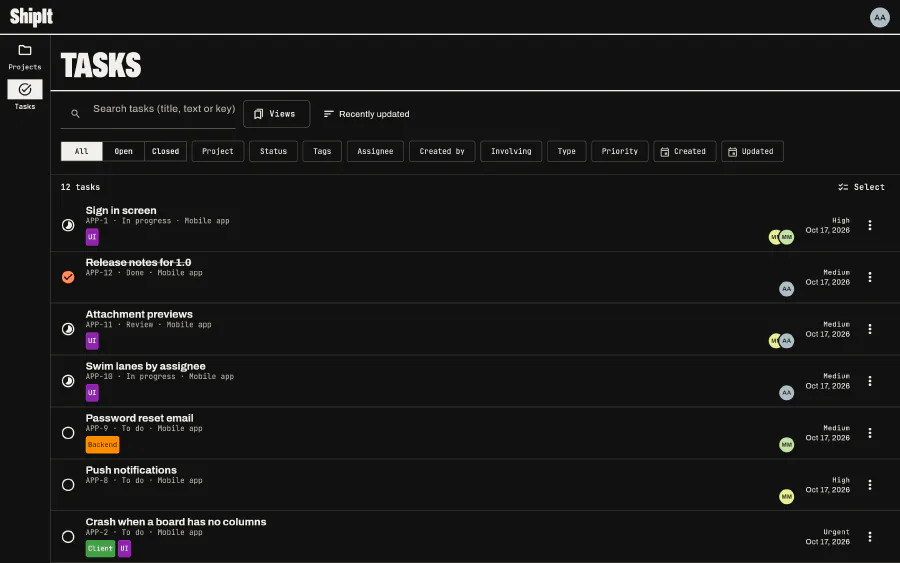
Task: Click the MM assignee avatar on Password reset email
Action: coord(786,445)
